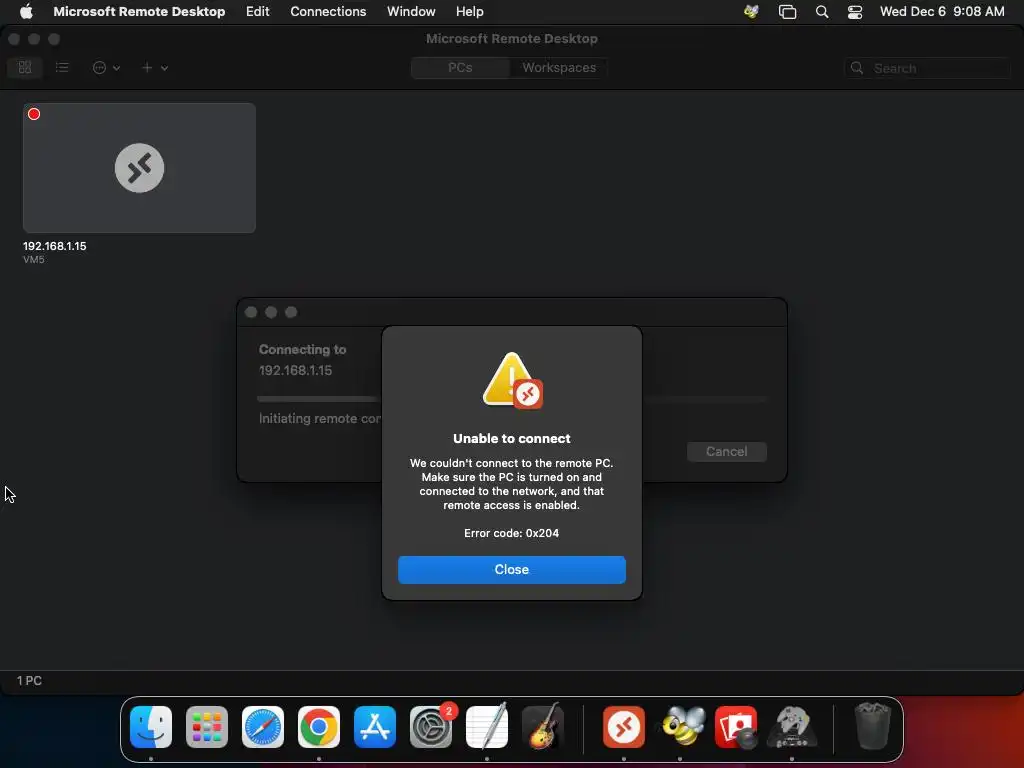
Task: Switch to the Workspaces tab
Action: pyautogui.click(x=558, y=67)
